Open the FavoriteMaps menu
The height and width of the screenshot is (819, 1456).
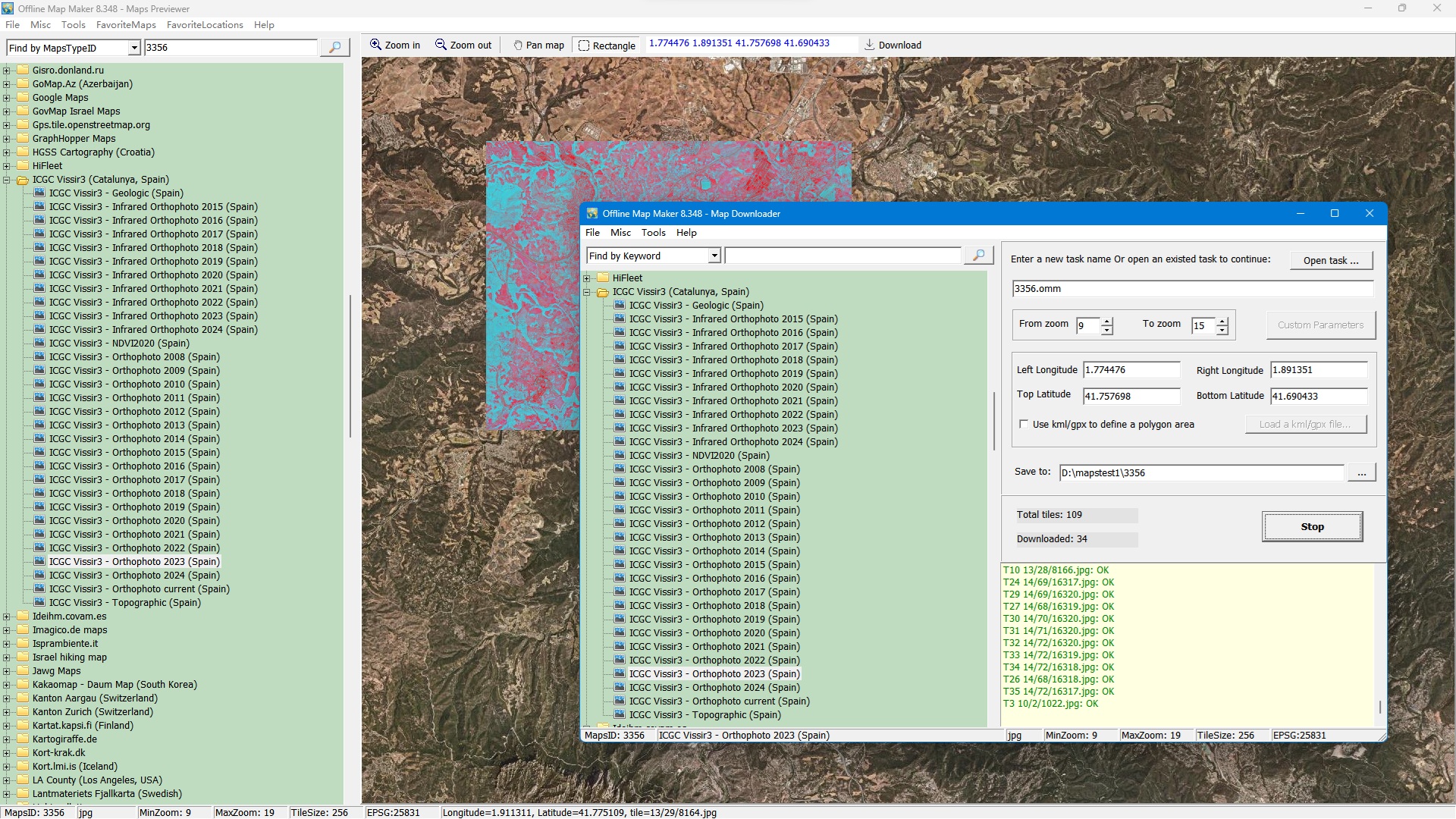(126, 24)
